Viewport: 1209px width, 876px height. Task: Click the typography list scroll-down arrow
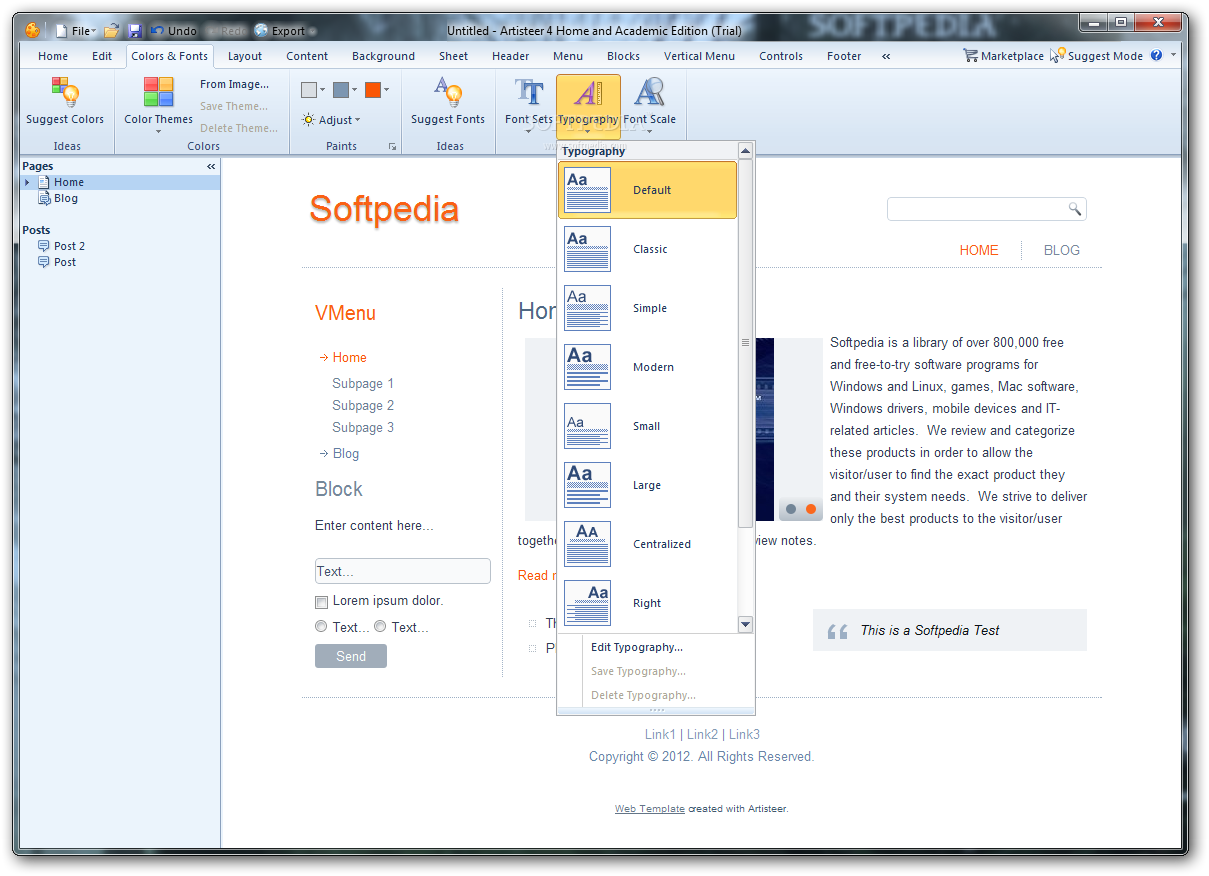point(745,625)
